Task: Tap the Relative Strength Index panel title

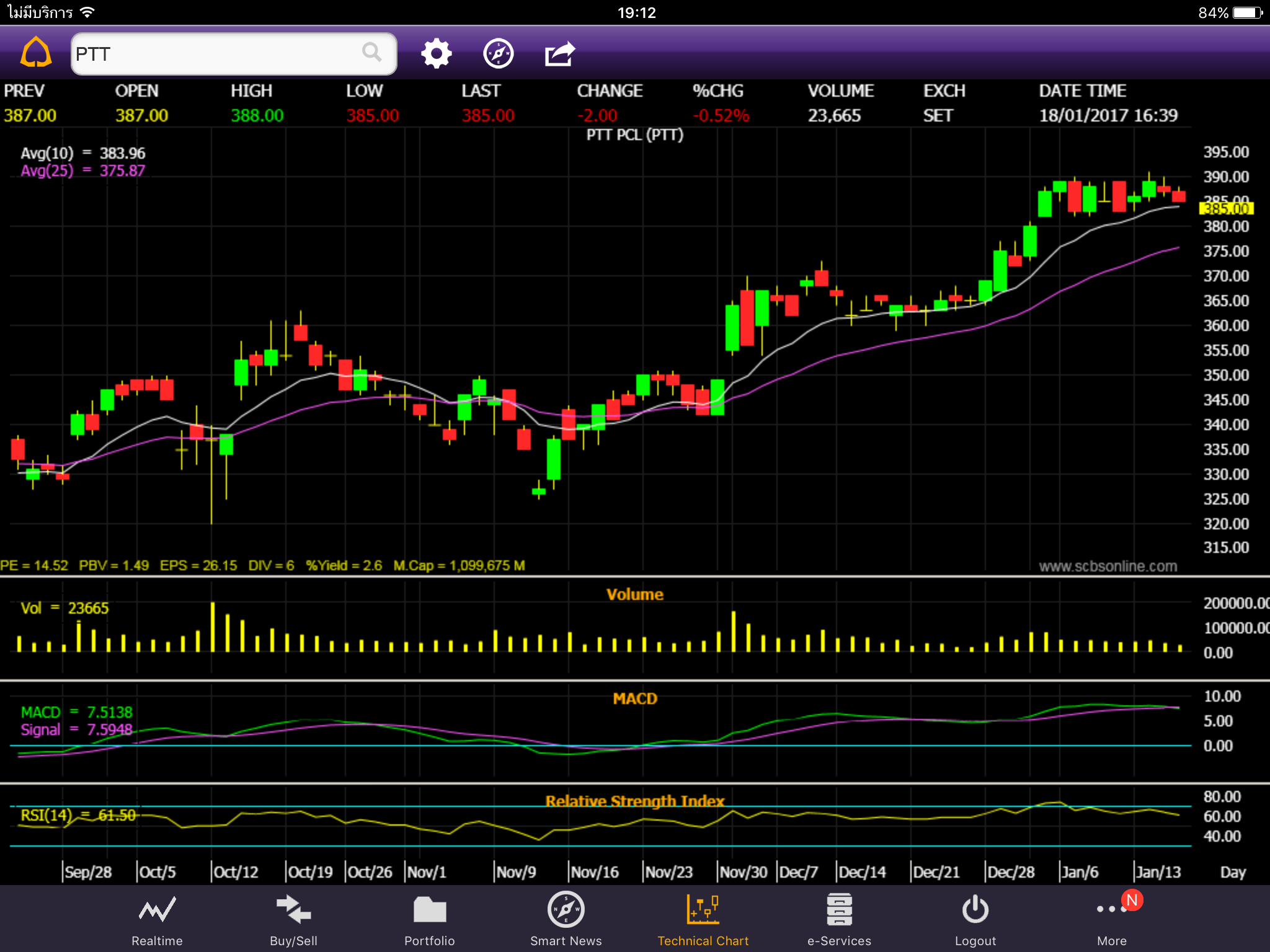Action: 634,801
